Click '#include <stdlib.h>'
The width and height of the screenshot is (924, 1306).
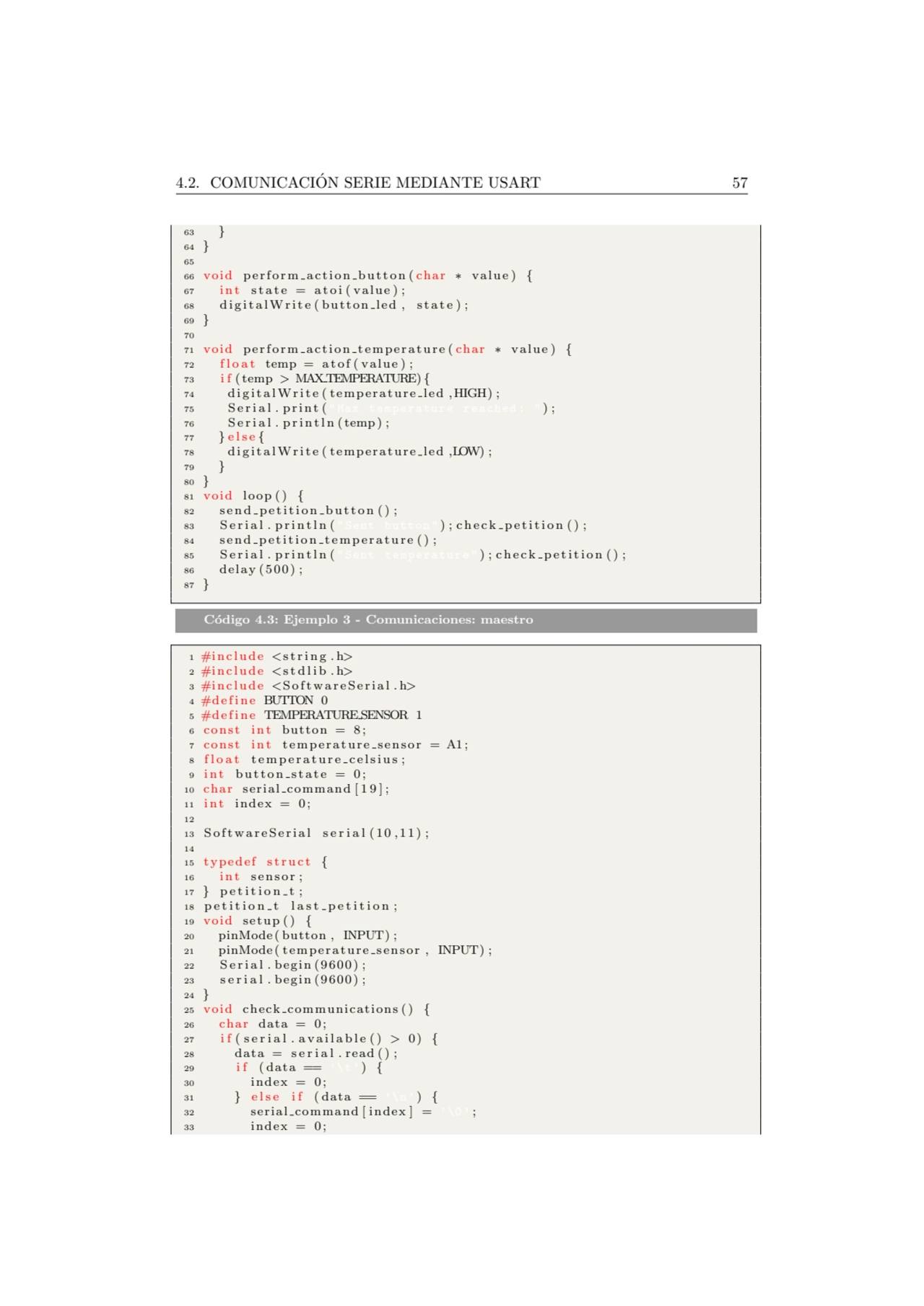coord(277,671)
